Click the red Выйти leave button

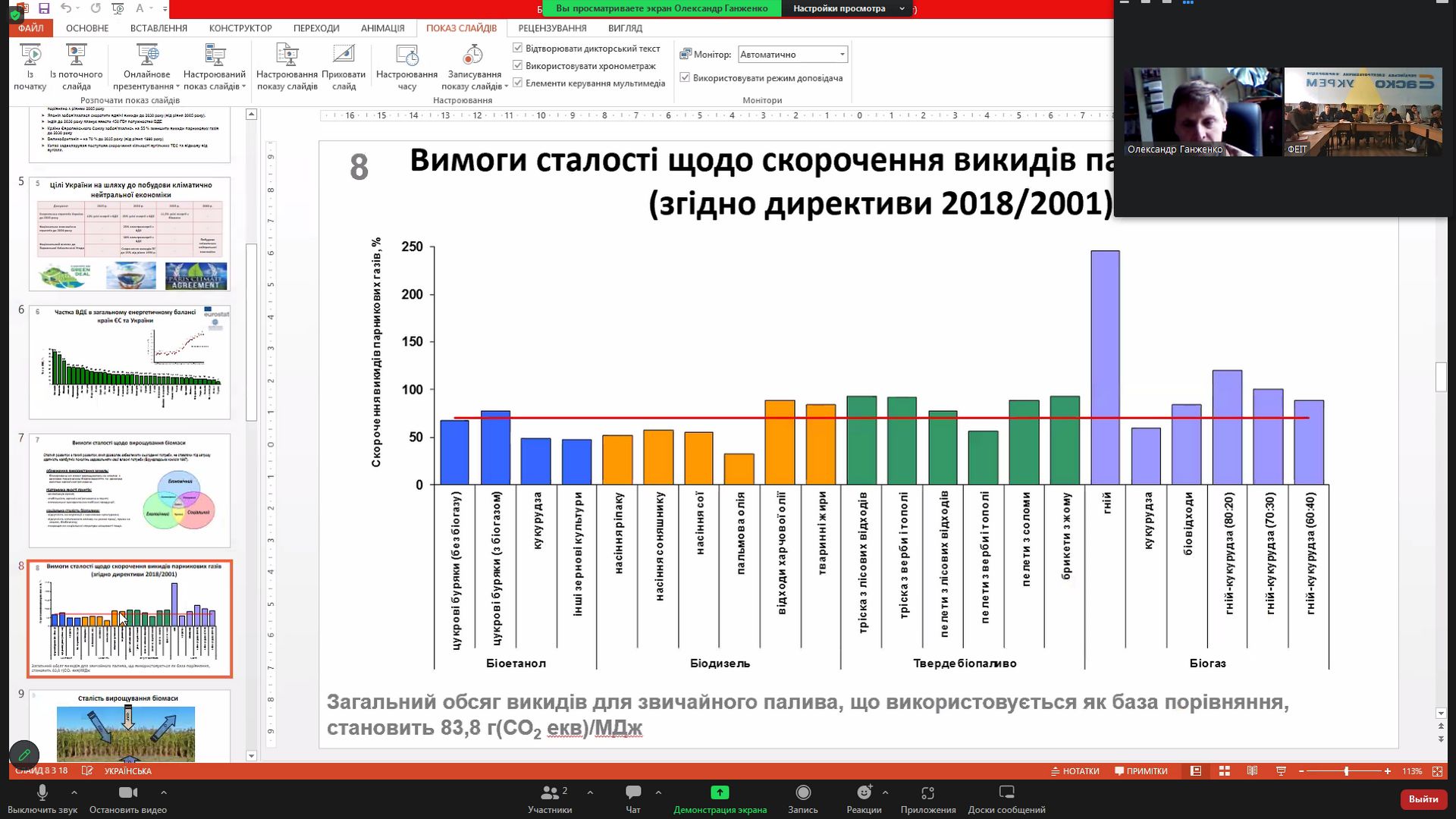[1423, 799]
